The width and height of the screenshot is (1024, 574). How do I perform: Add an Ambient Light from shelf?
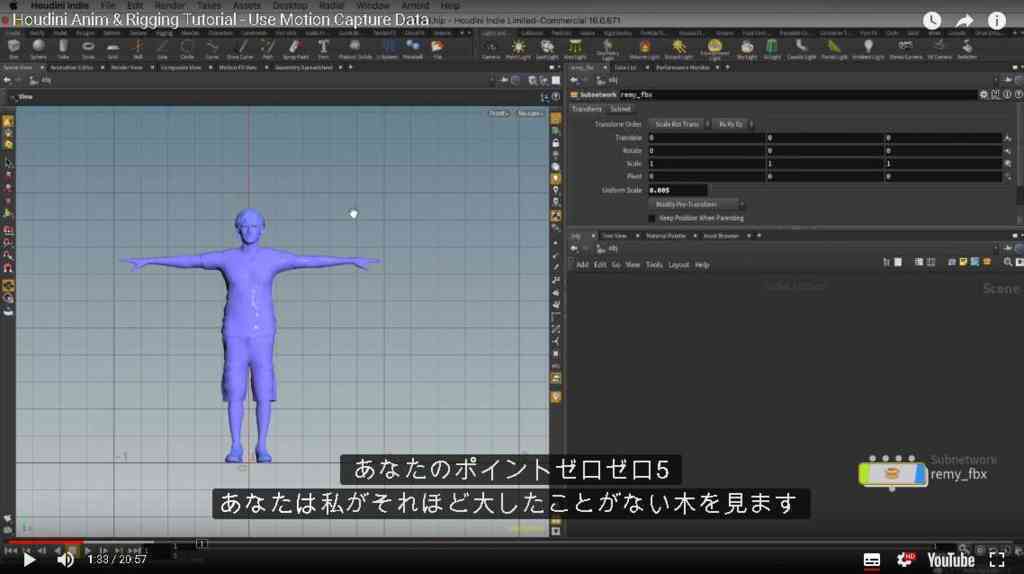click(868, 49)
